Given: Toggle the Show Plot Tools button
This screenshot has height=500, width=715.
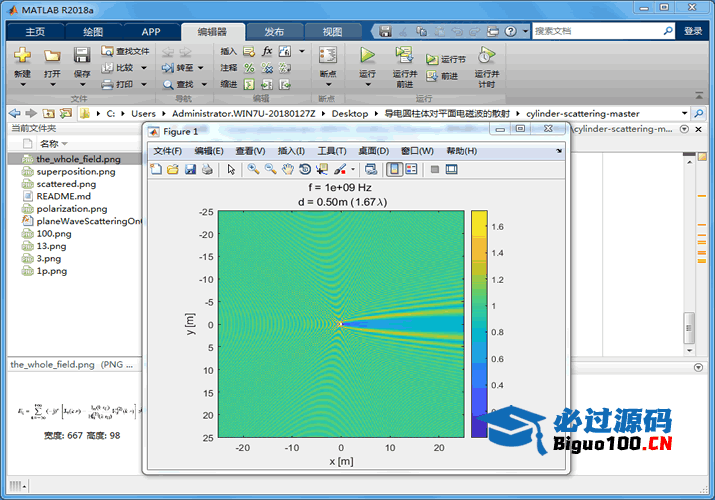Looking at the screenshot, I should coord(451,170).
